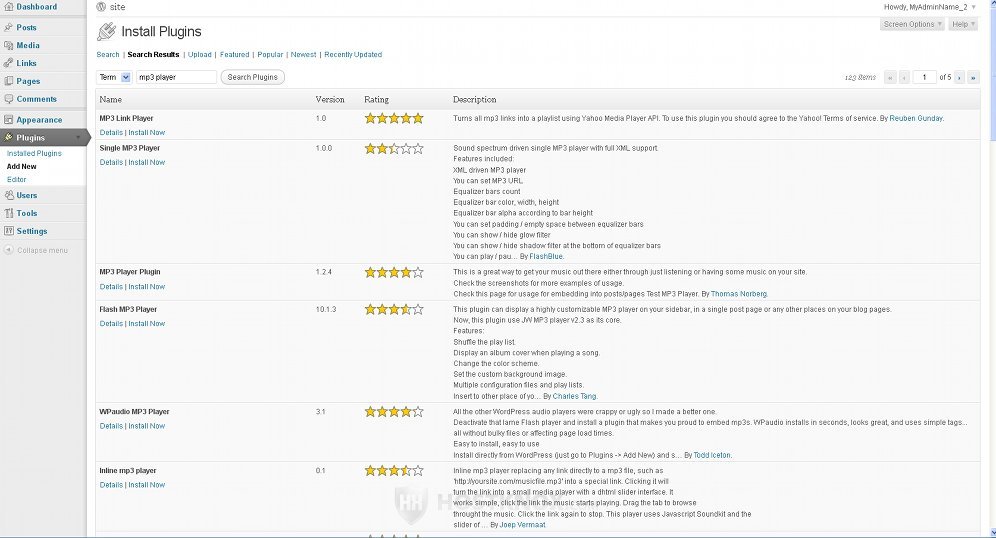Click Install Now for Single MP3 Player
996x538 pixels.
(147, 163)
